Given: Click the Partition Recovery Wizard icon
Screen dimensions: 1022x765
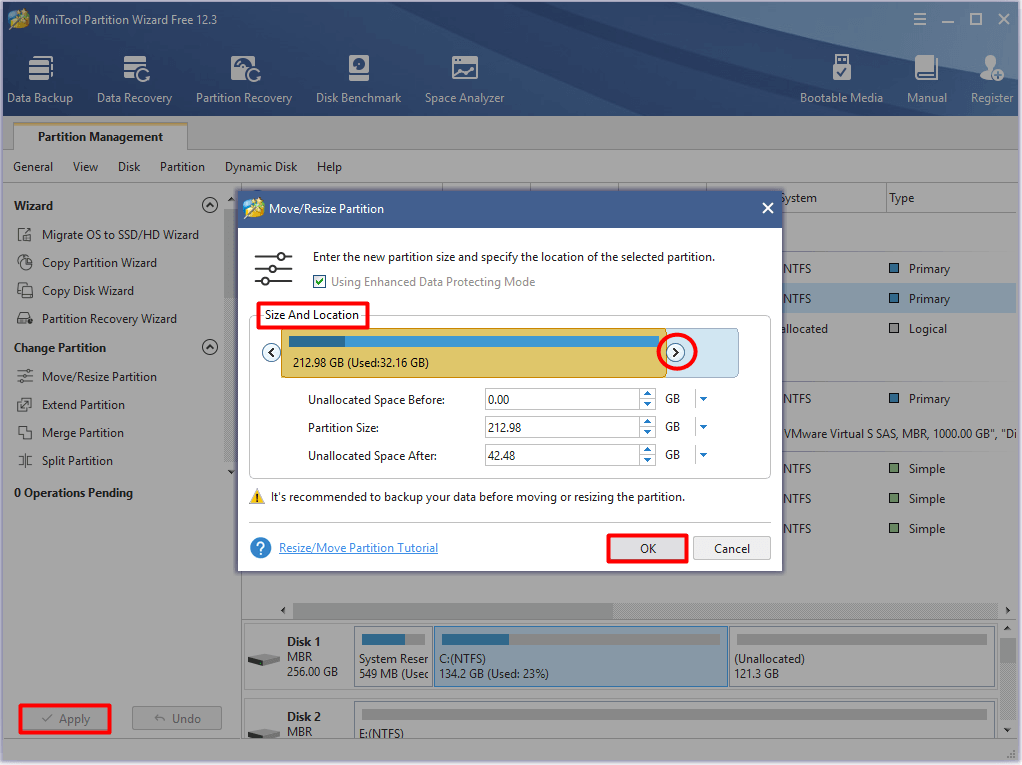Looking at the screenshot, I should click(25, 319).
